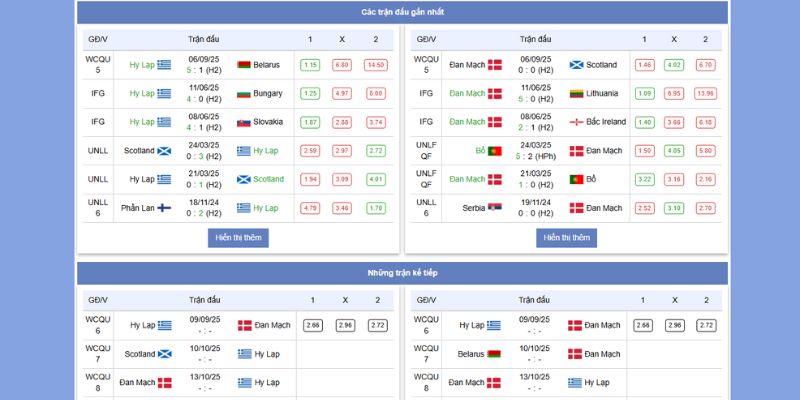Click the Portugal flag in the 24/03/25 UNLF QF match
The width and height of the screenshot is (800, 400).
tap(494, 151)
